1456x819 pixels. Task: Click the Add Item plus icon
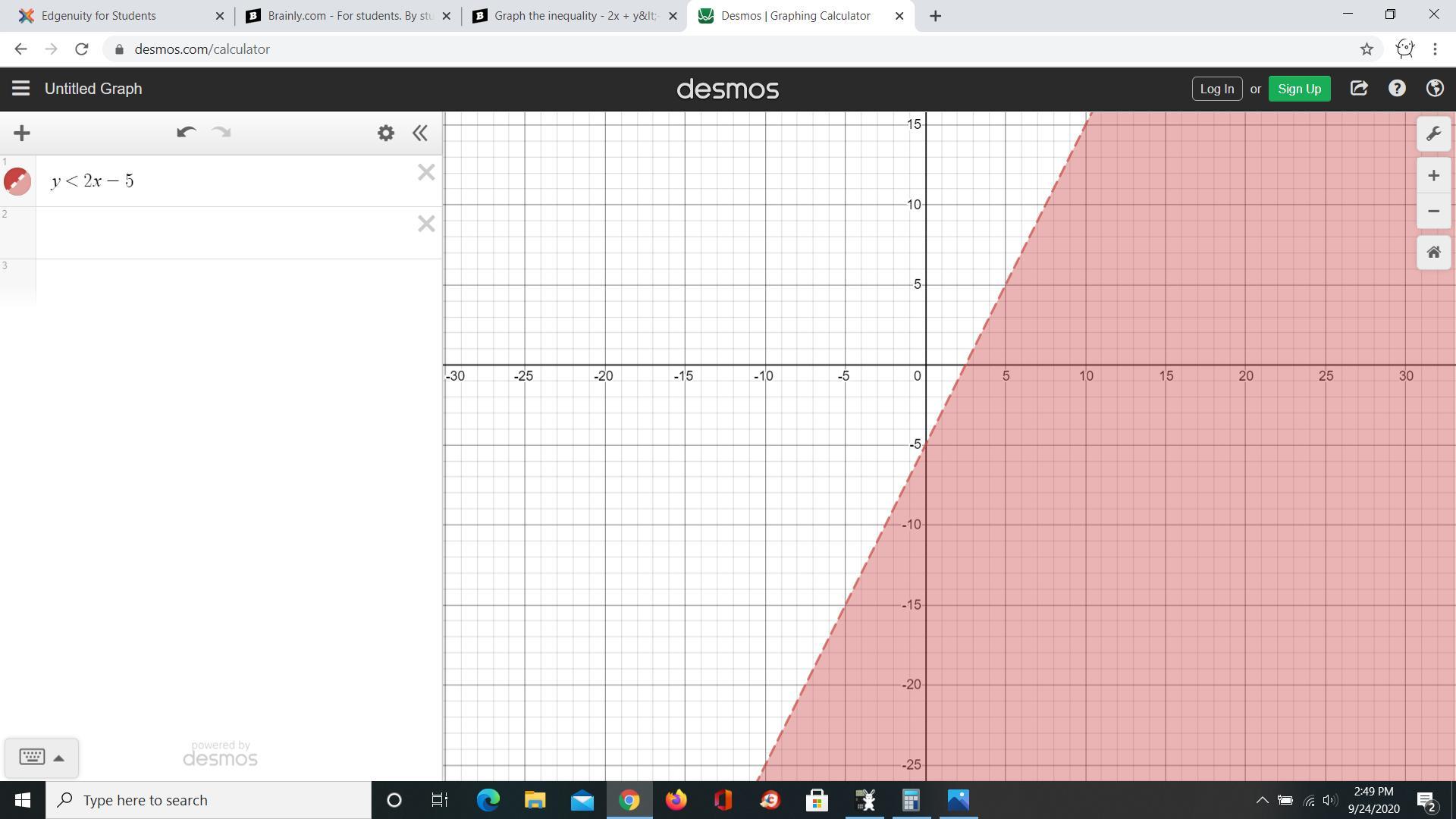(22, 133)
